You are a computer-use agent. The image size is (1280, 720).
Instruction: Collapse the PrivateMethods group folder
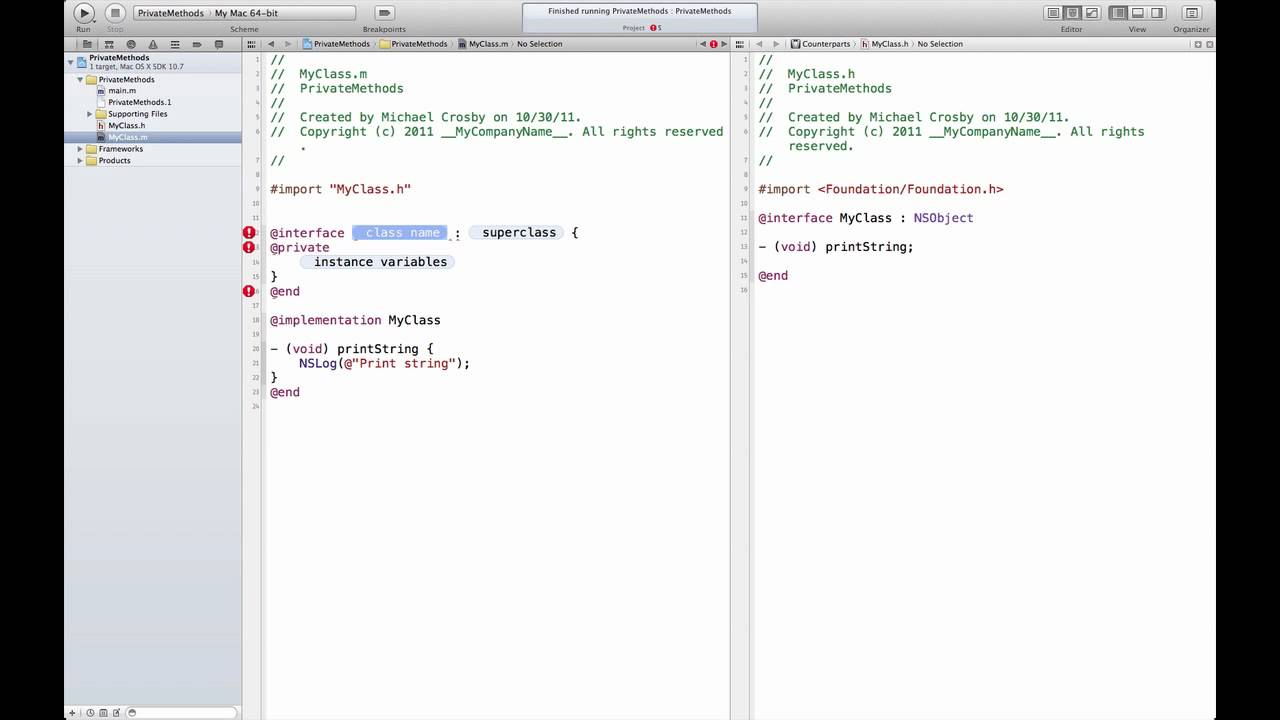click(x=79, y=79)
